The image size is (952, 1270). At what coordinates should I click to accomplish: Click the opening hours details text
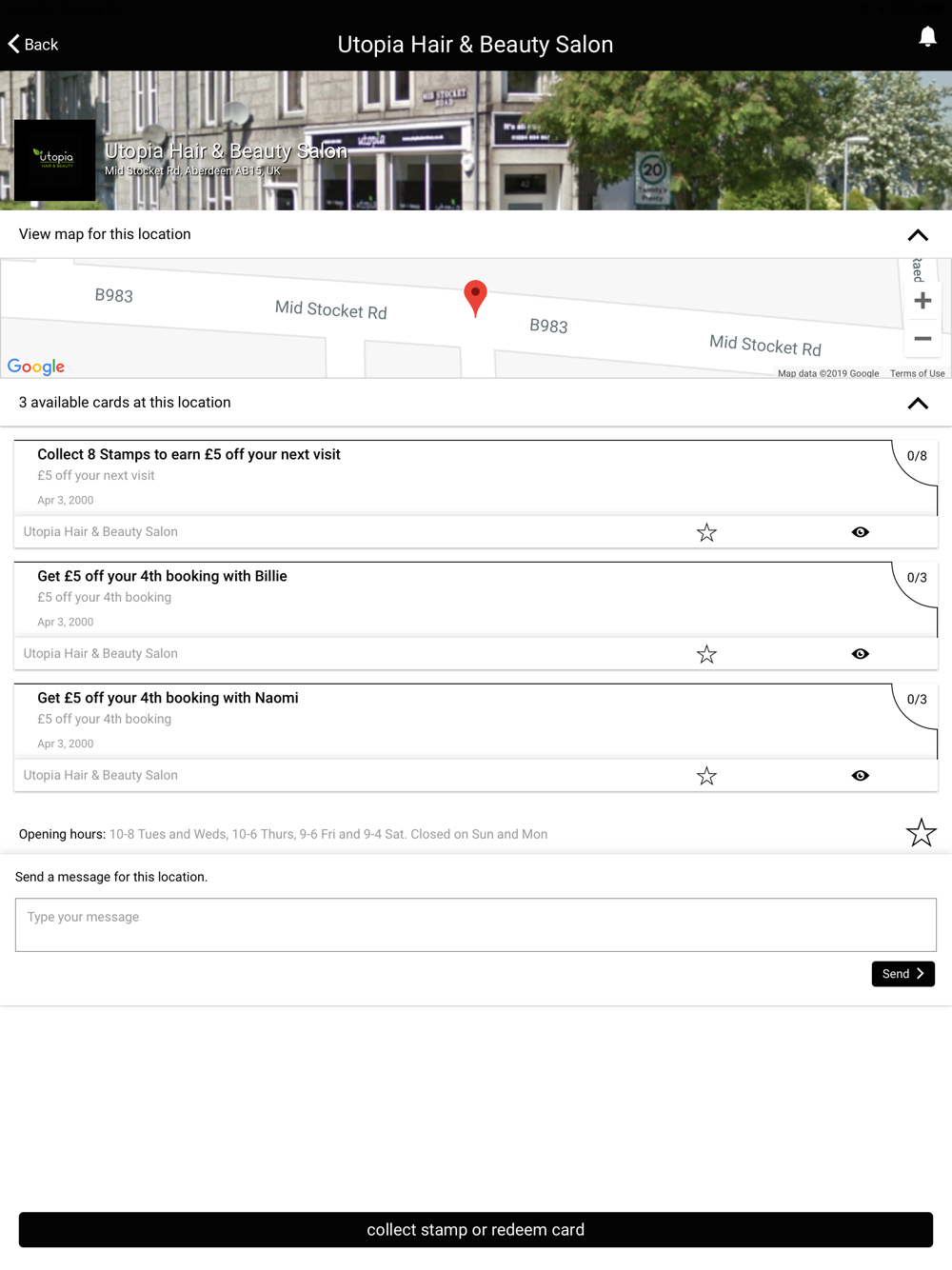coord(328,834)
